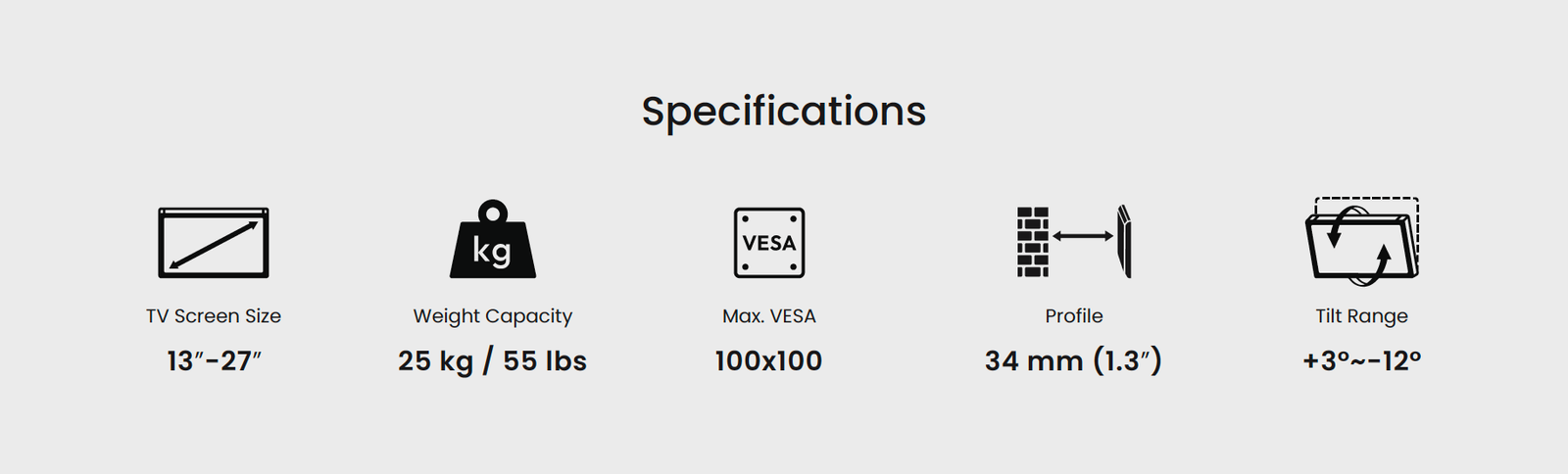The image size is (1568, 474).
Task: Click the Profile label
Action: point(1074,316)
